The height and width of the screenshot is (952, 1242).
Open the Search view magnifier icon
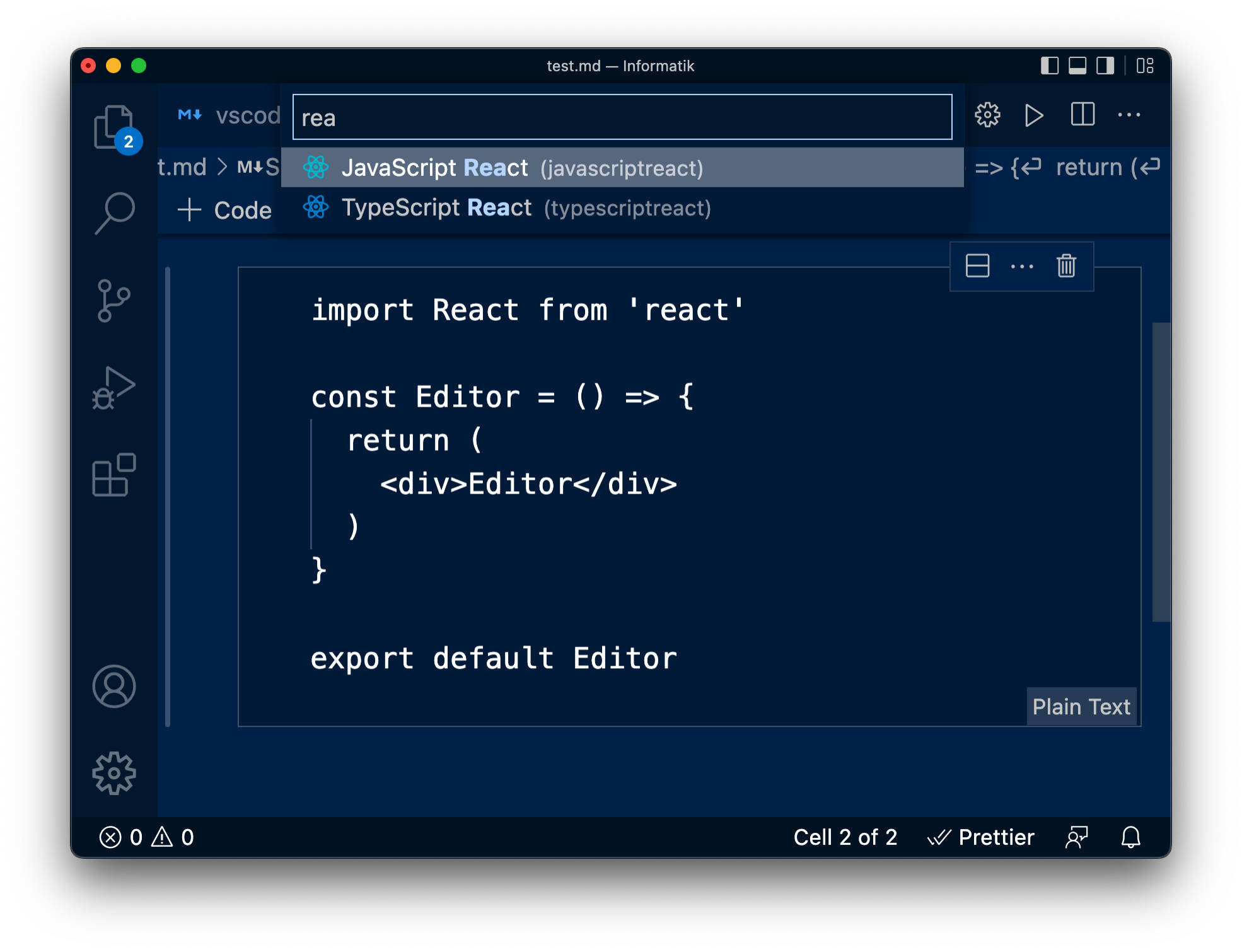coord(114,213)
